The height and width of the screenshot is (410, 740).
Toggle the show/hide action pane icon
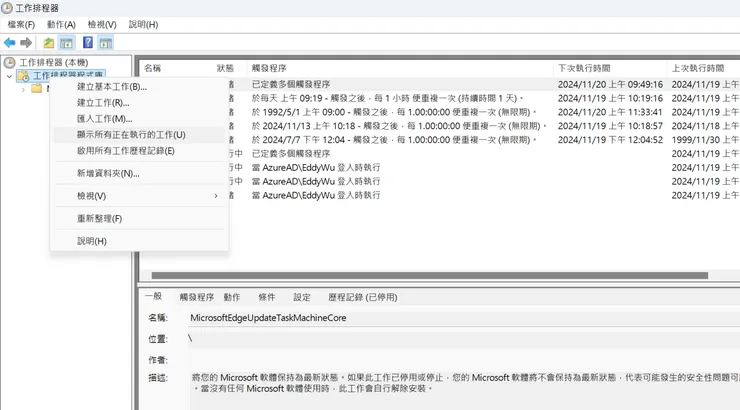click(106, 43)
